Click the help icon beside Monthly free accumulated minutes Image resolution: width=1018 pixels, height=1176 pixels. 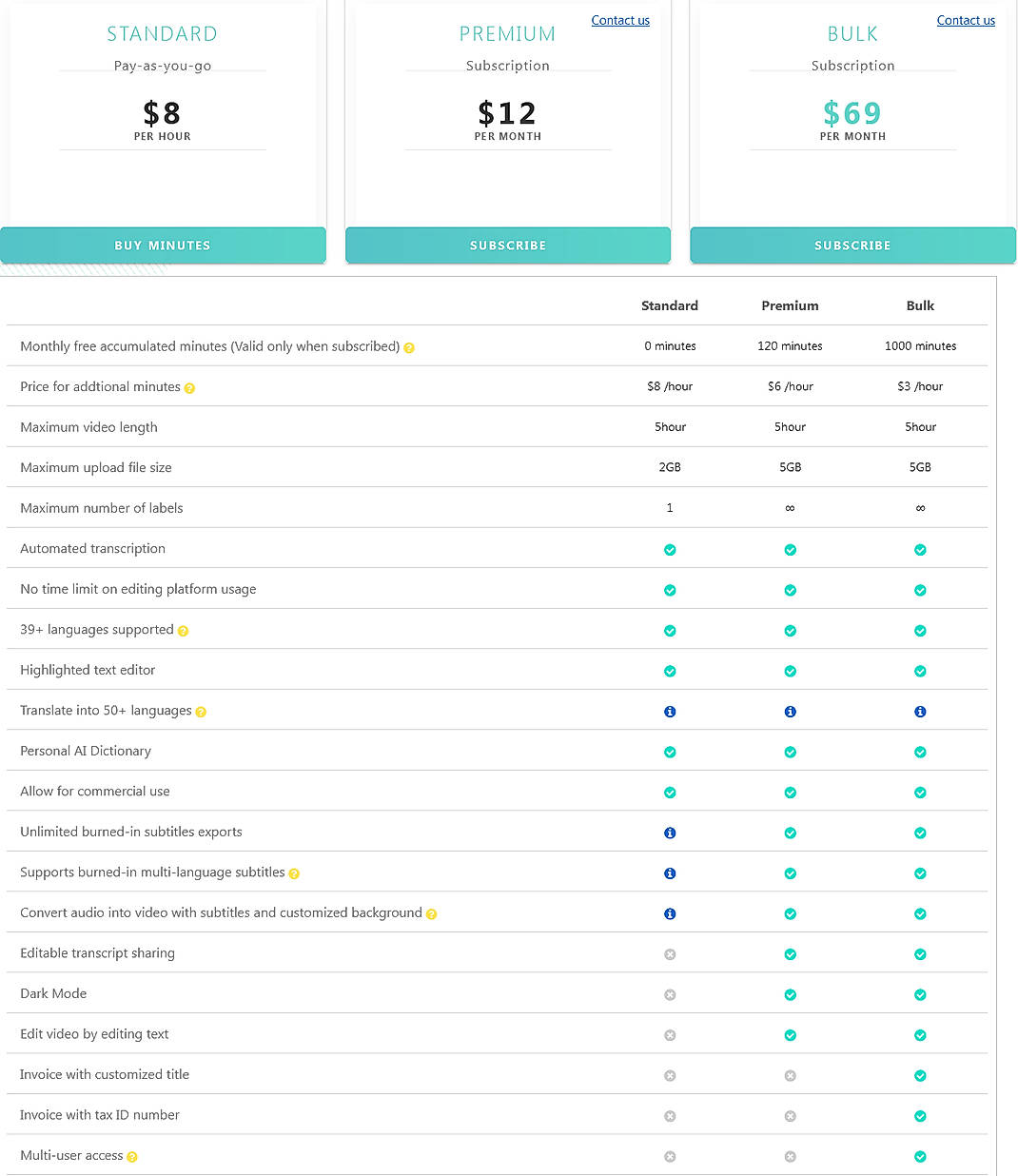coord(409,347)
